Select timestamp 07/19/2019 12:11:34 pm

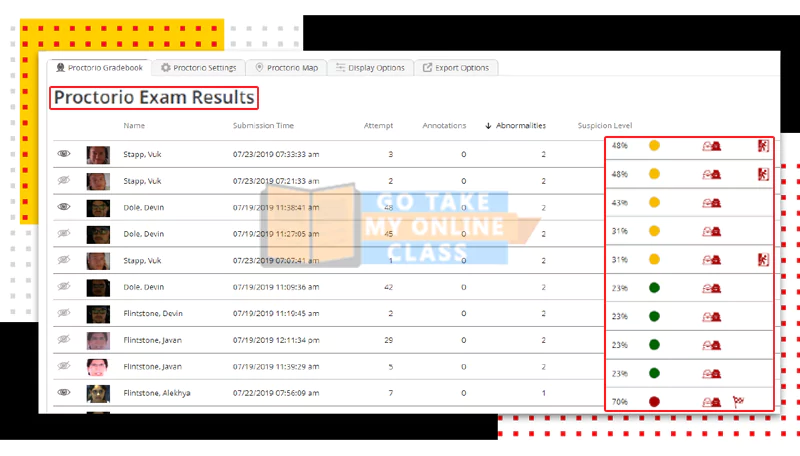[x=276, y=340]
